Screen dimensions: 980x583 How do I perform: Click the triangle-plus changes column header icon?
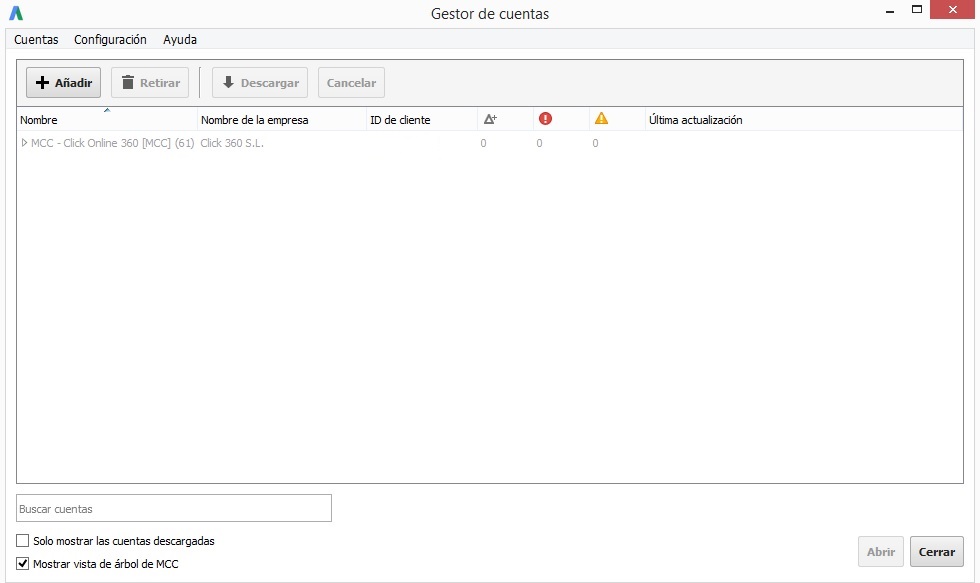point(490,119)
